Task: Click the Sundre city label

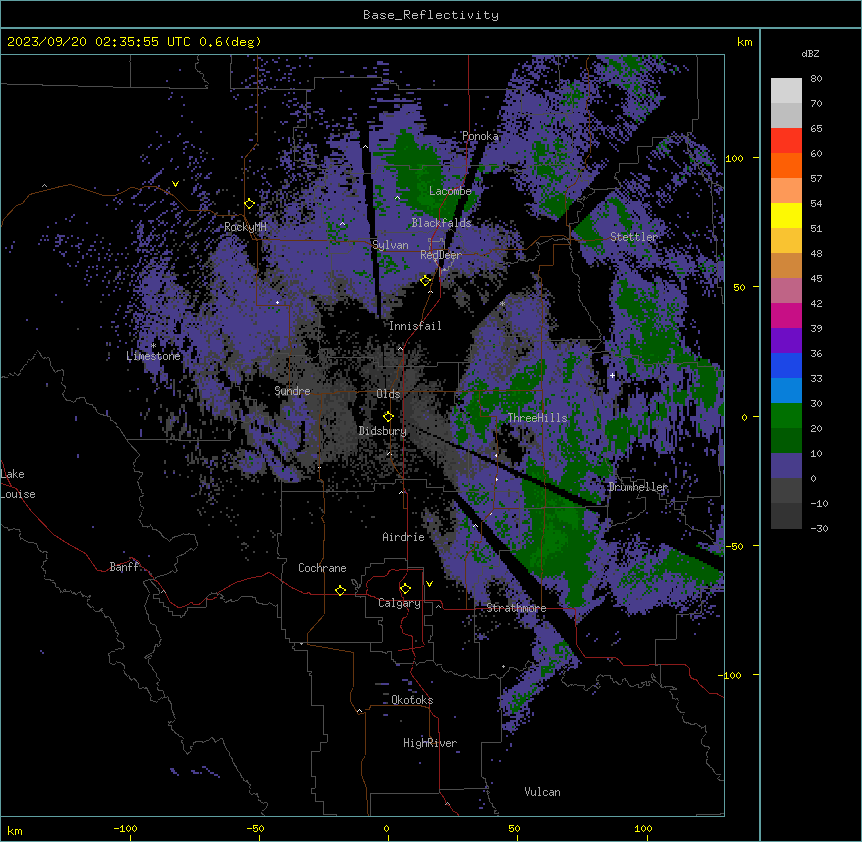Action: [x=292, y=391]
